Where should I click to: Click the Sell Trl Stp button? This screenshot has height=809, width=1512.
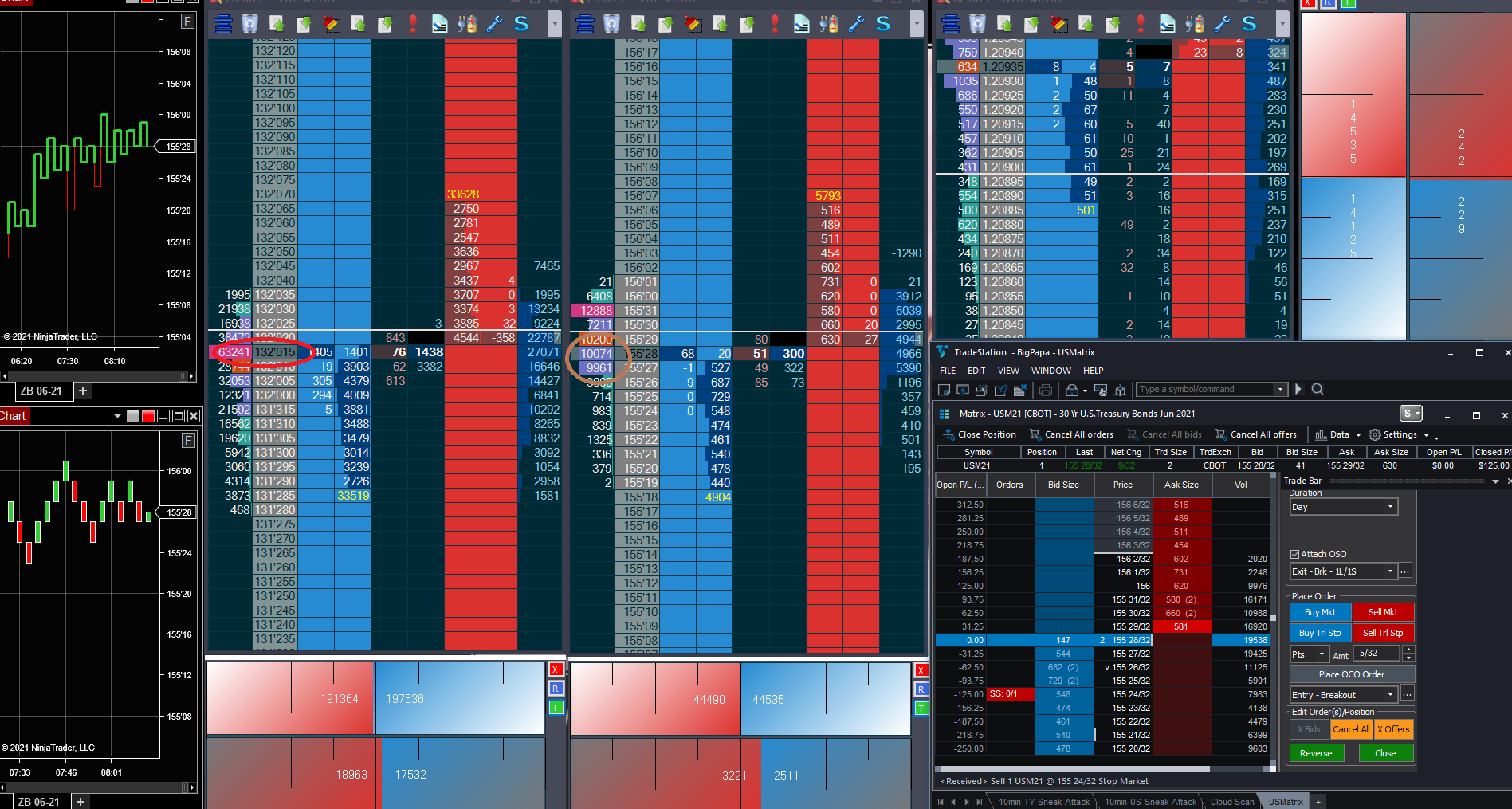[x=1383, y=633]
